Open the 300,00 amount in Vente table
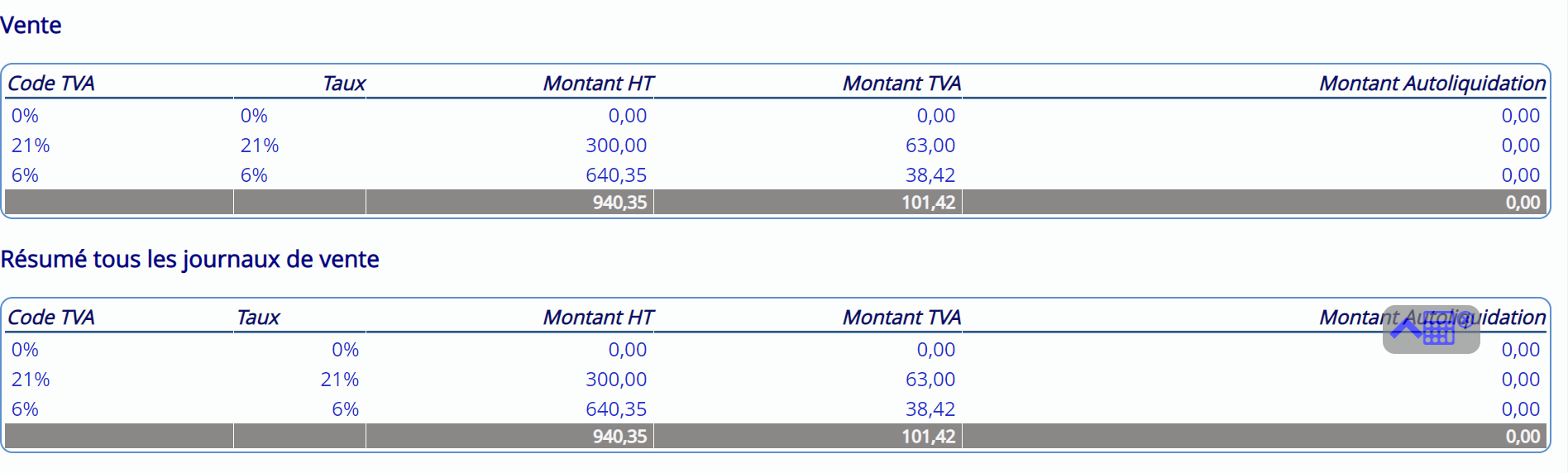The height and width of the screenshot is (473, 1568). tap(615, 146)
